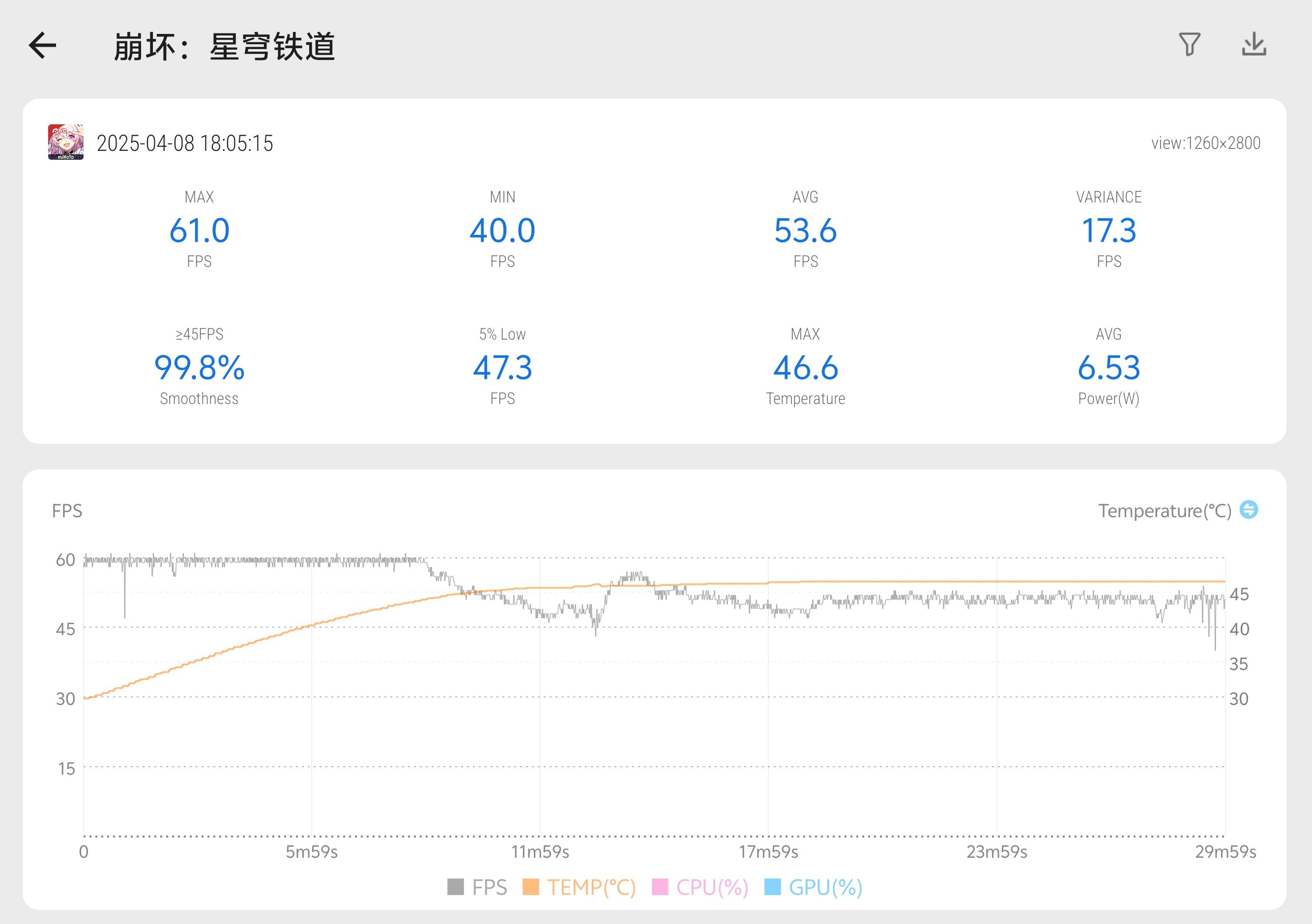The image size is (1312, 924).
Task: Click the 6.53 average Power value
Action: 1108,368
